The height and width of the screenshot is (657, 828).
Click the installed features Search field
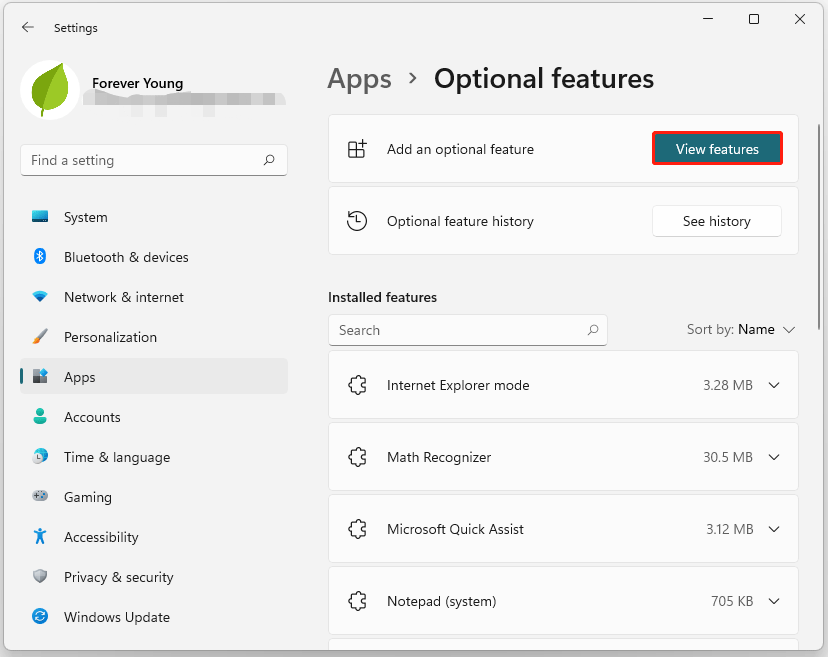tap(457, 330)
